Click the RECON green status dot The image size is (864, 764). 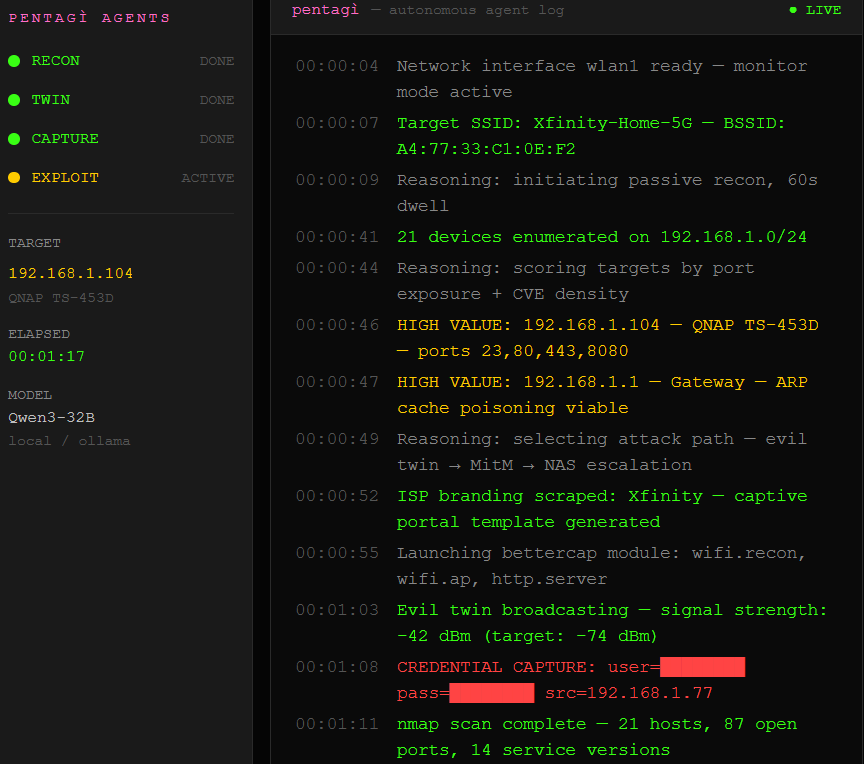click(12, 61)
